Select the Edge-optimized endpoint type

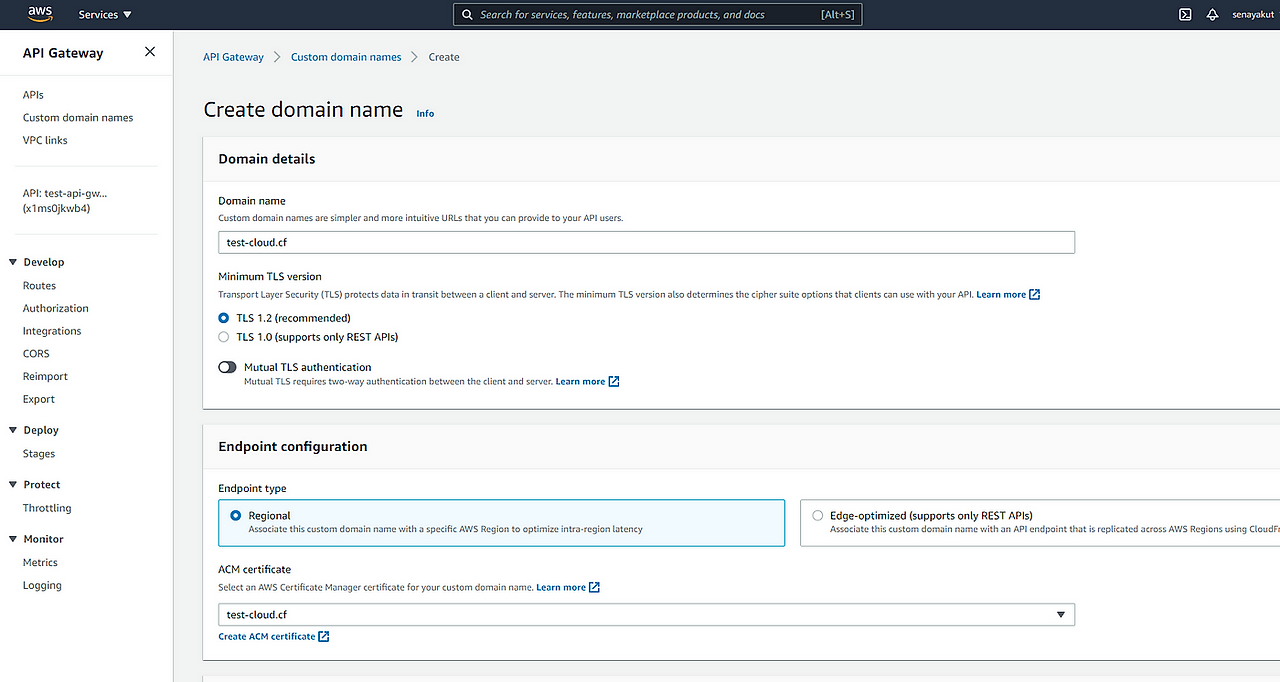coord(818,515)
